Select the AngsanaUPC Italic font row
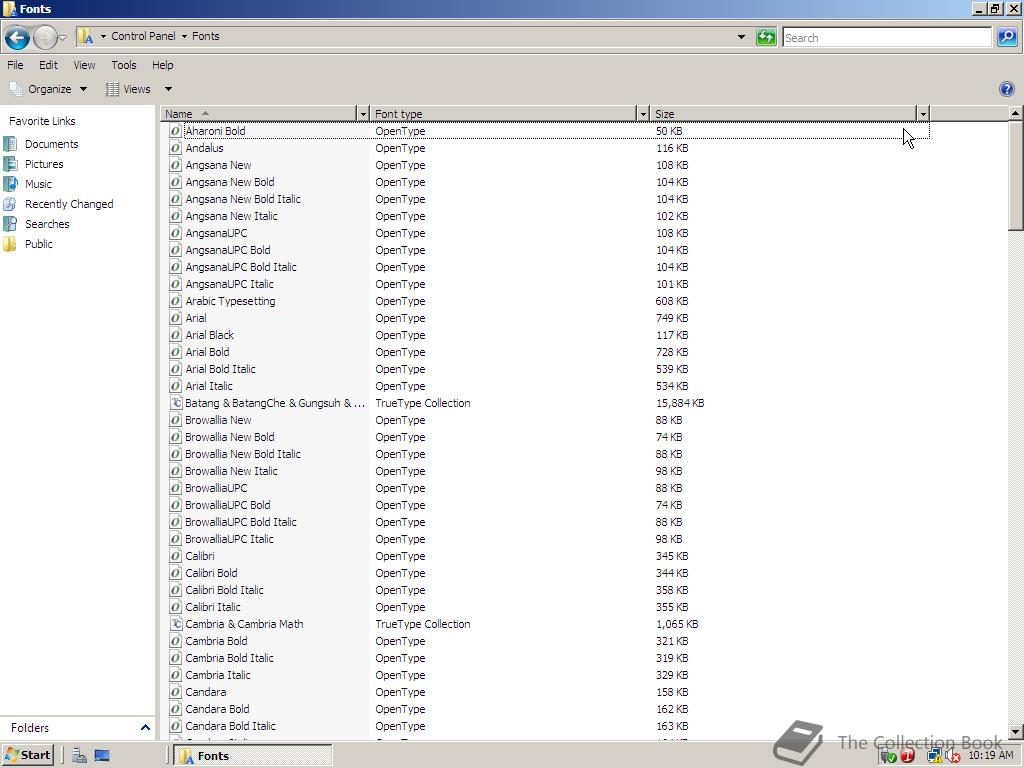The image size is (1024, 768). point(545,284)
